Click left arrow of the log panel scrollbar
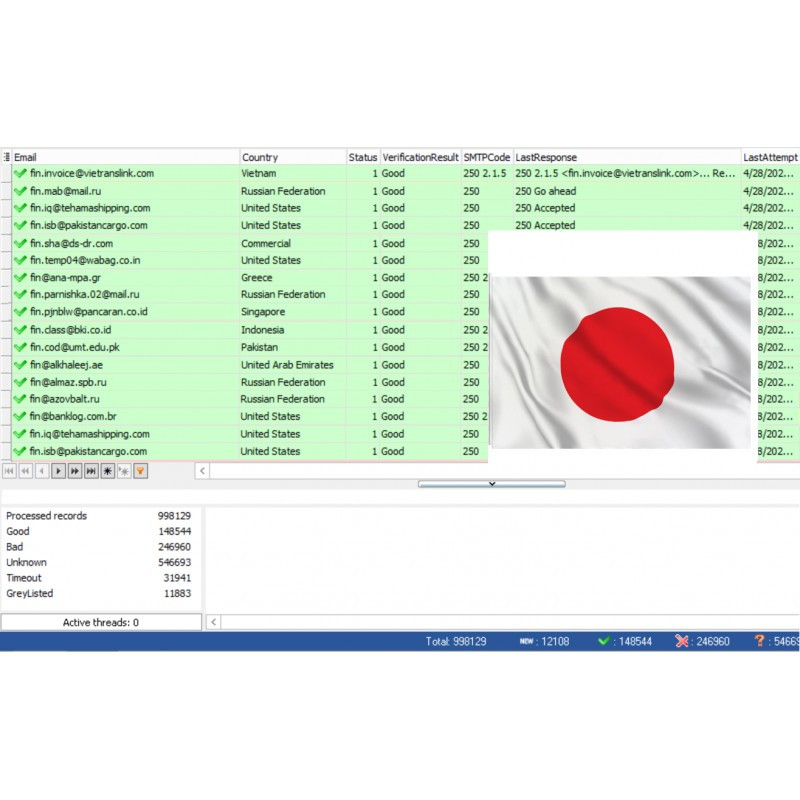The width and height of the screenshot is (800, 800). pos(213,622)
